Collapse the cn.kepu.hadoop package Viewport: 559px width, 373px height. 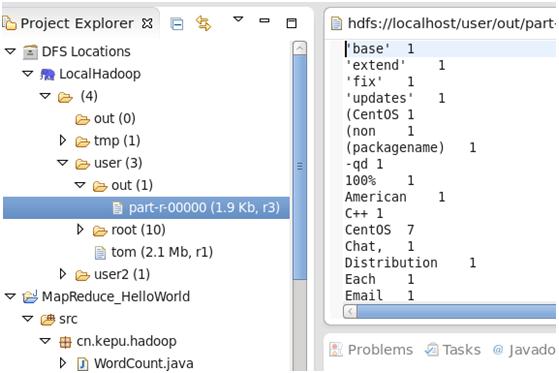point(45,341)
